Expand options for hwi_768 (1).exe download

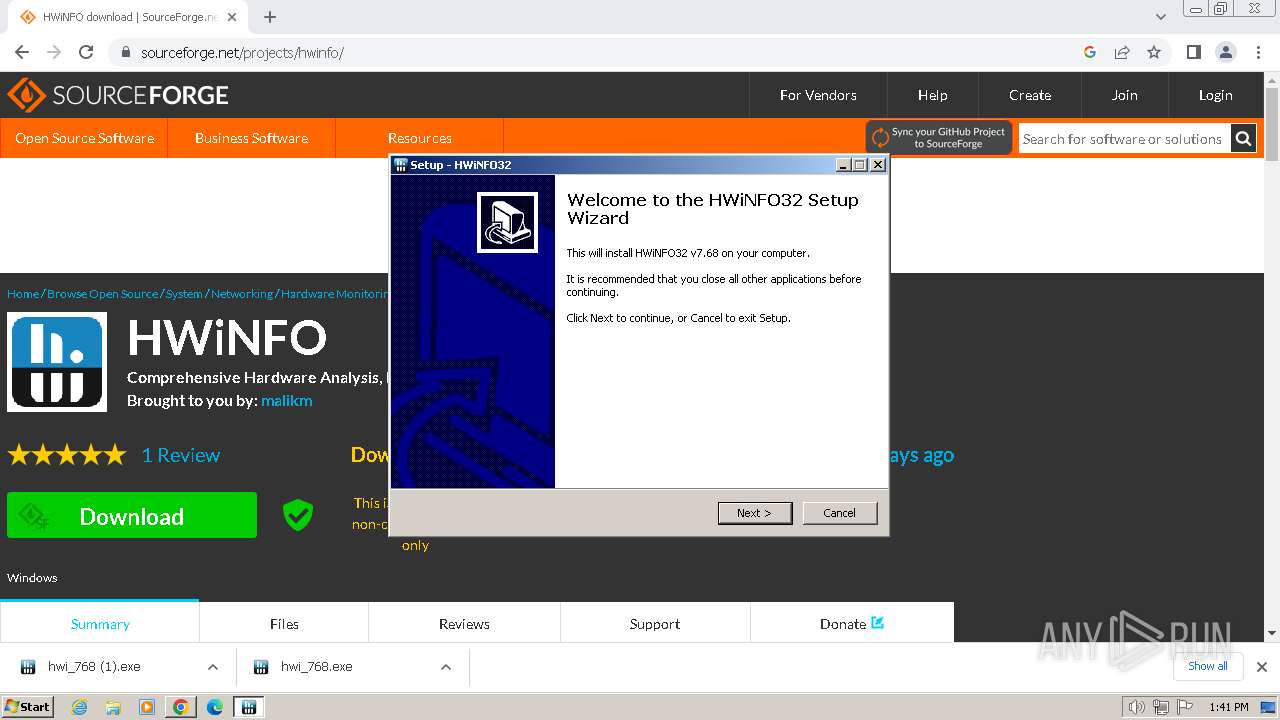point(213,667)
